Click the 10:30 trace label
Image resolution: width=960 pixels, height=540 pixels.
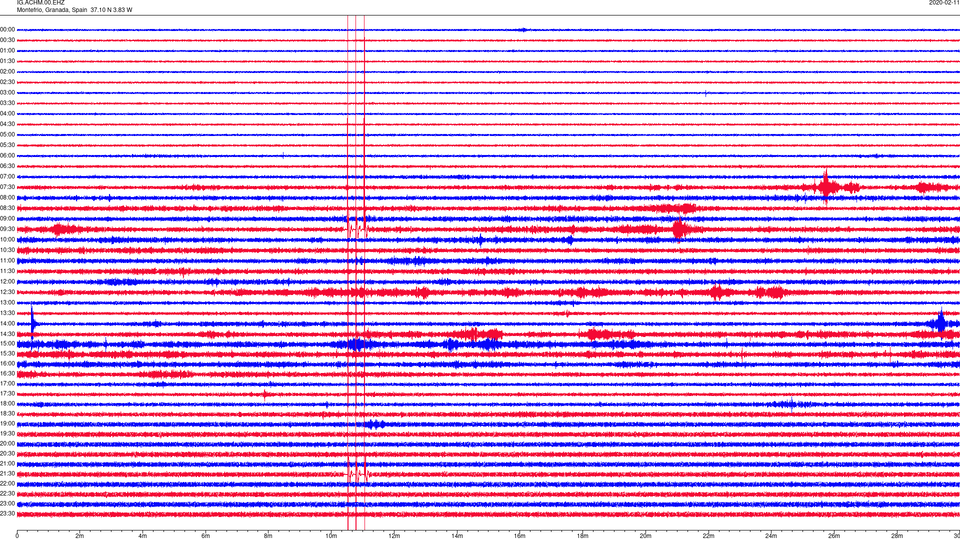[8, 250]
